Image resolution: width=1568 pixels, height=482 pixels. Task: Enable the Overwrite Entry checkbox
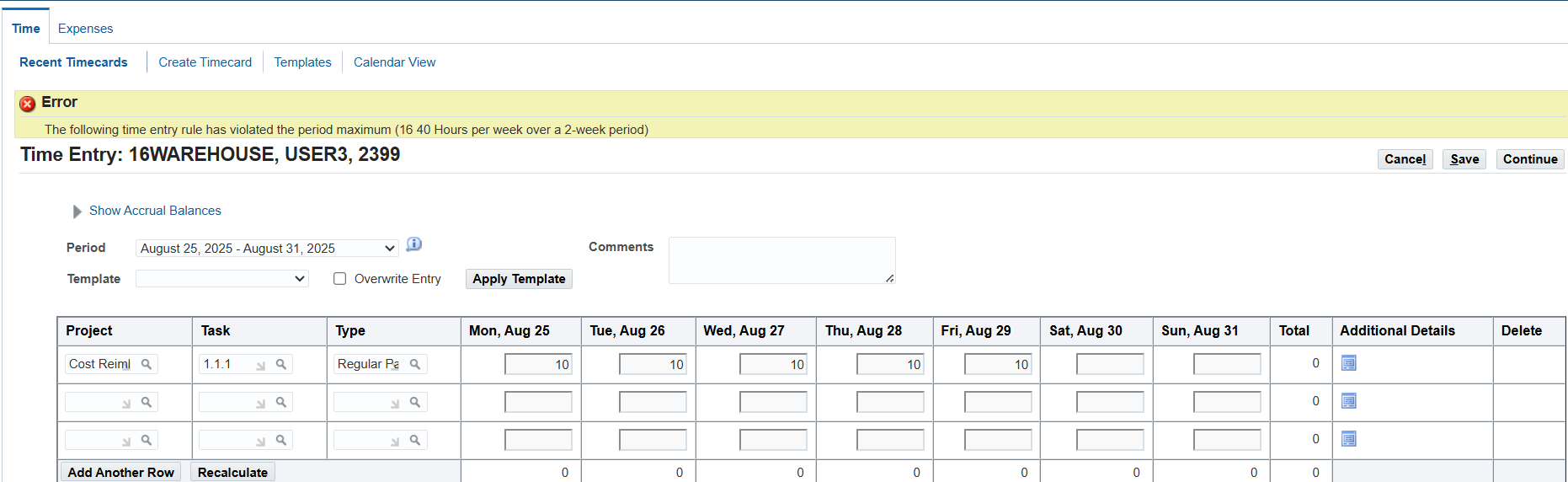pyautogui.click(x=340, y=279)
